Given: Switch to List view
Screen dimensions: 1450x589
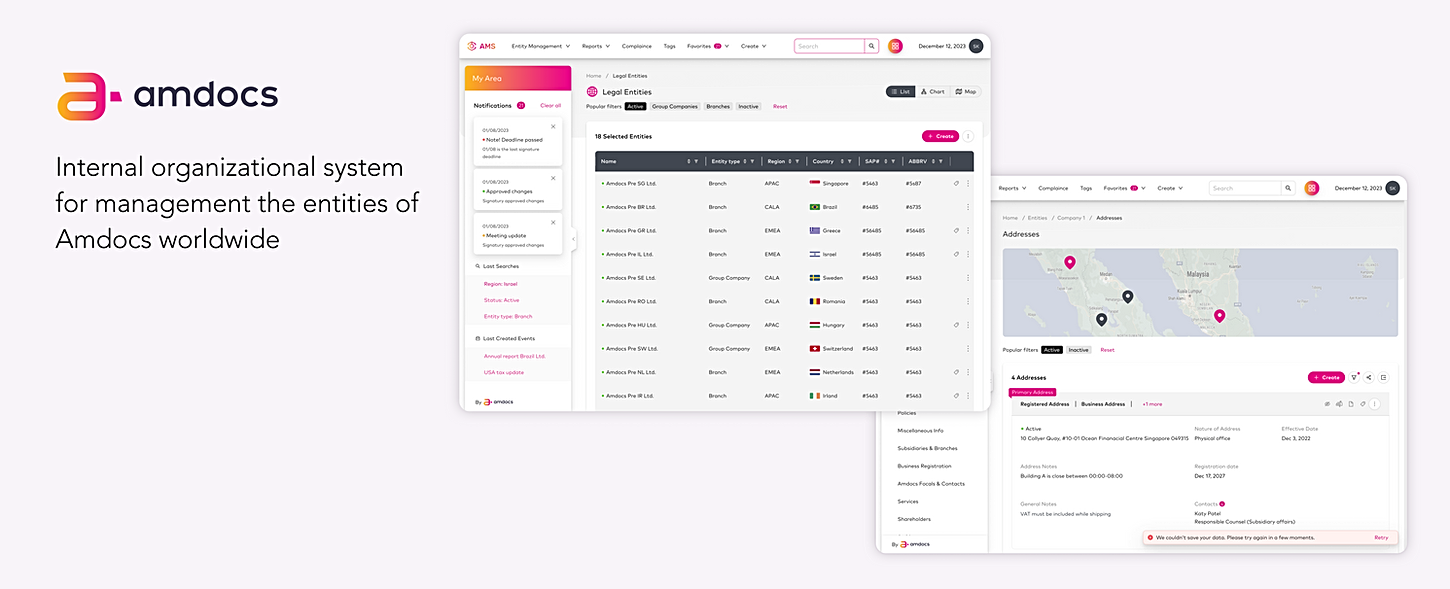Looking at the screenshot, I should [900, 92].
